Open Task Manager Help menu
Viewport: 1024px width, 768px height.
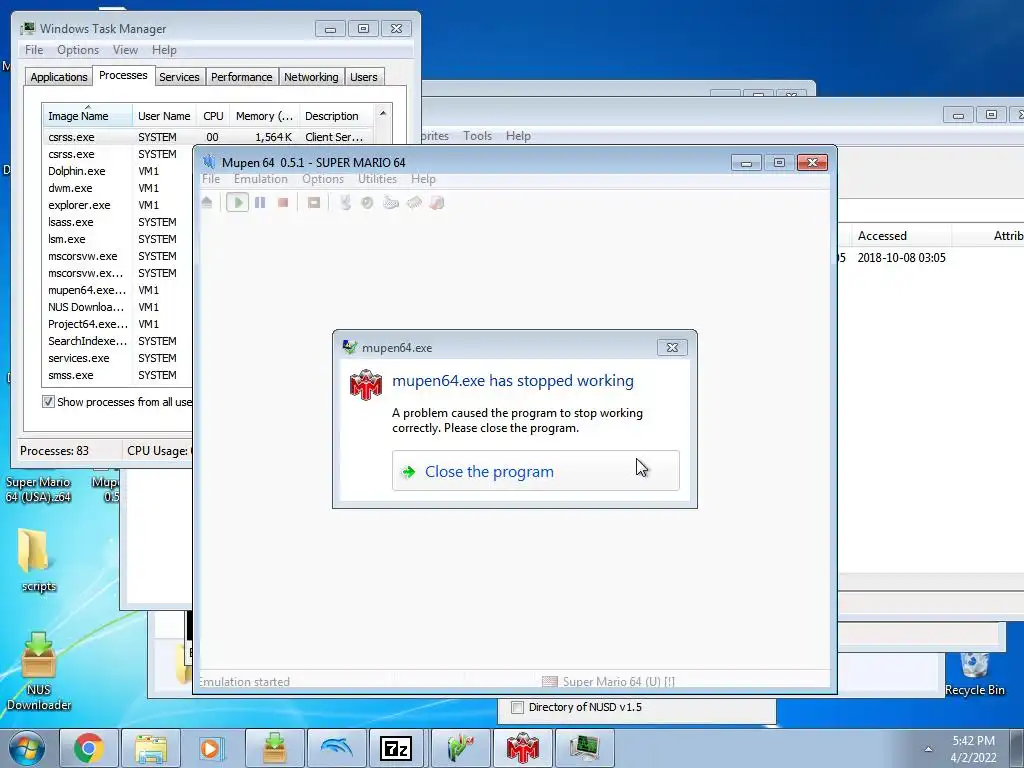pos(164,50)
